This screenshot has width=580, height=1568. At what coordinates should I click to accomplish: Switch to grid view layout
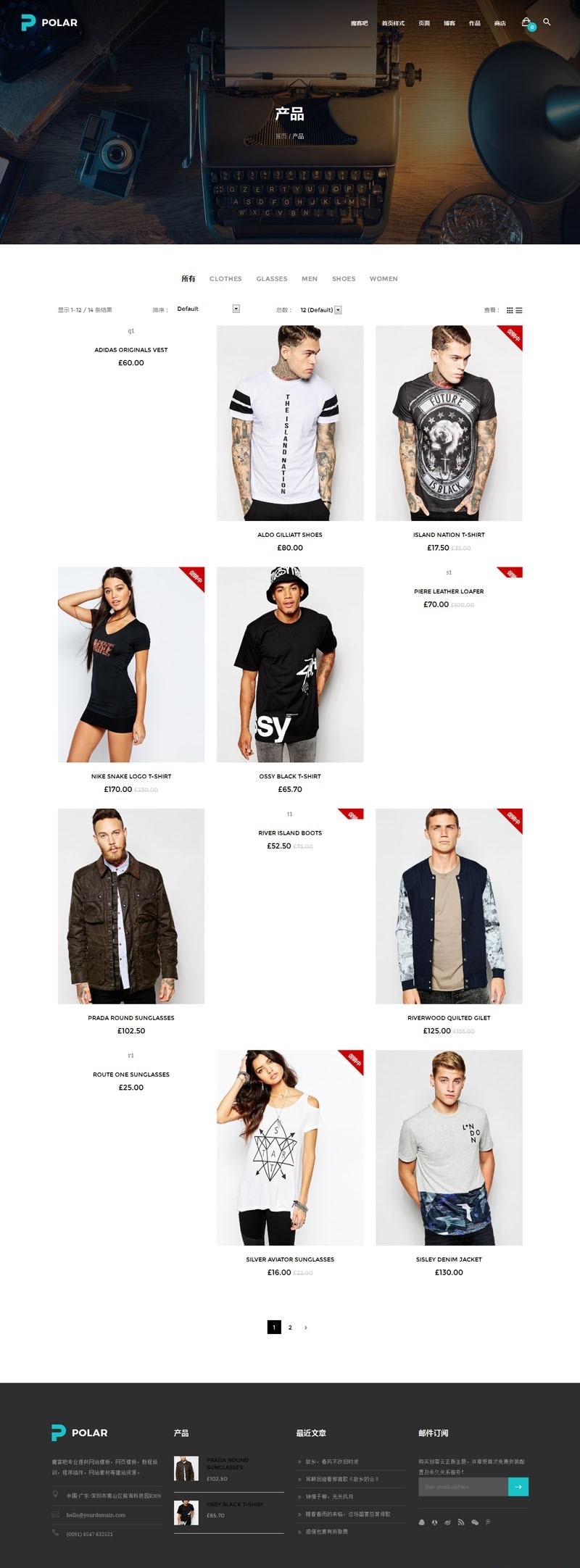[510, 310]
